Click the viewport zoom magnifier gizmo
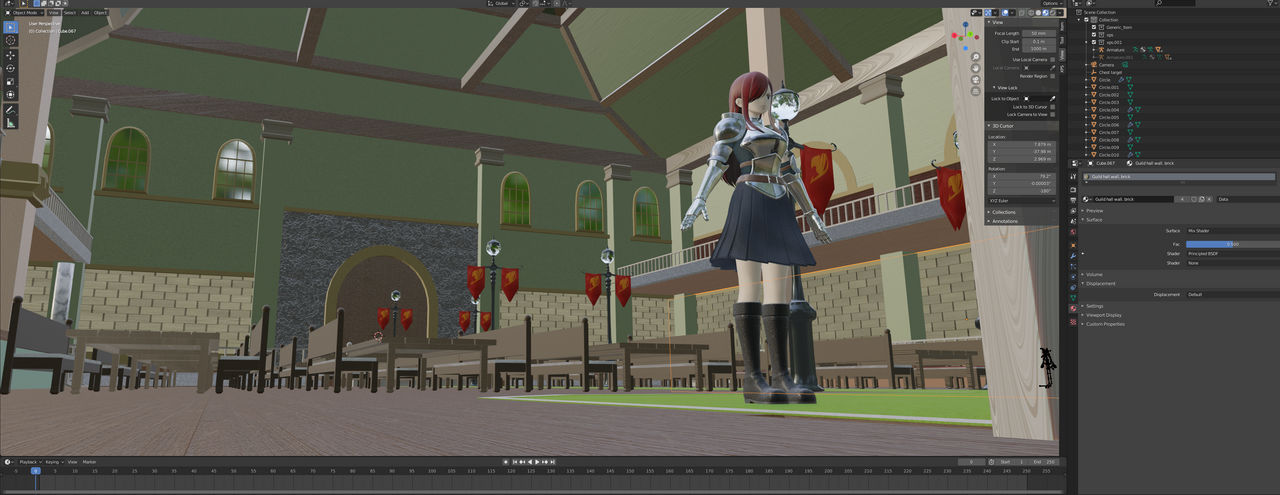Viewport: 1280px width, 495px height. [976, 57]
